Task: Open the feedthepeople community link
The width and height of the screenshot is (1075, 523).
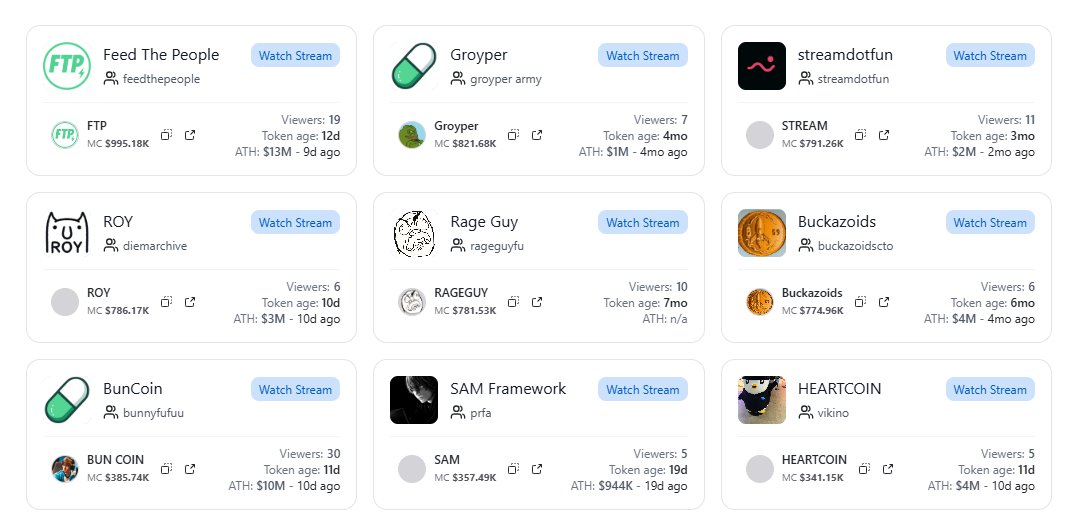Action: (161, 79)
